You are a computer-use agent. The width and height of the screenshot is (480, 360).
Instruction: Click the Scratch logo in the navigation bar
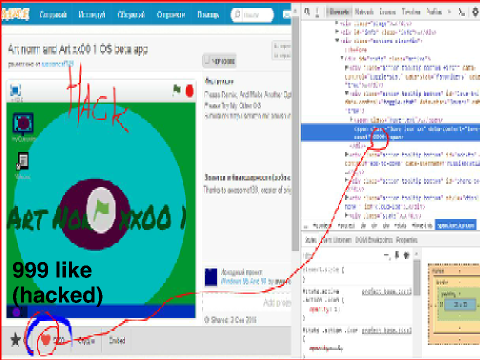(x=15, y=14)
